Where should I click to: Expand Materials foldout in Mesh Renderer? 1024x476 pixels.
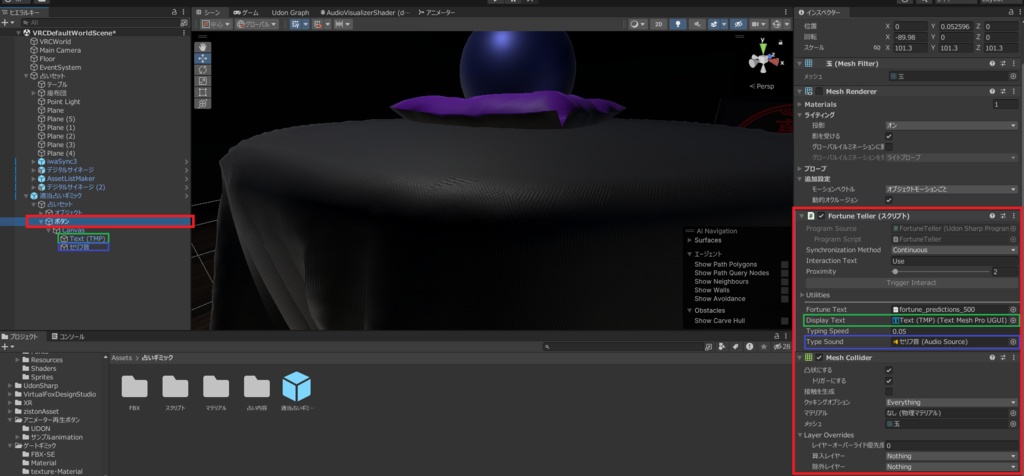click(800, 104)
